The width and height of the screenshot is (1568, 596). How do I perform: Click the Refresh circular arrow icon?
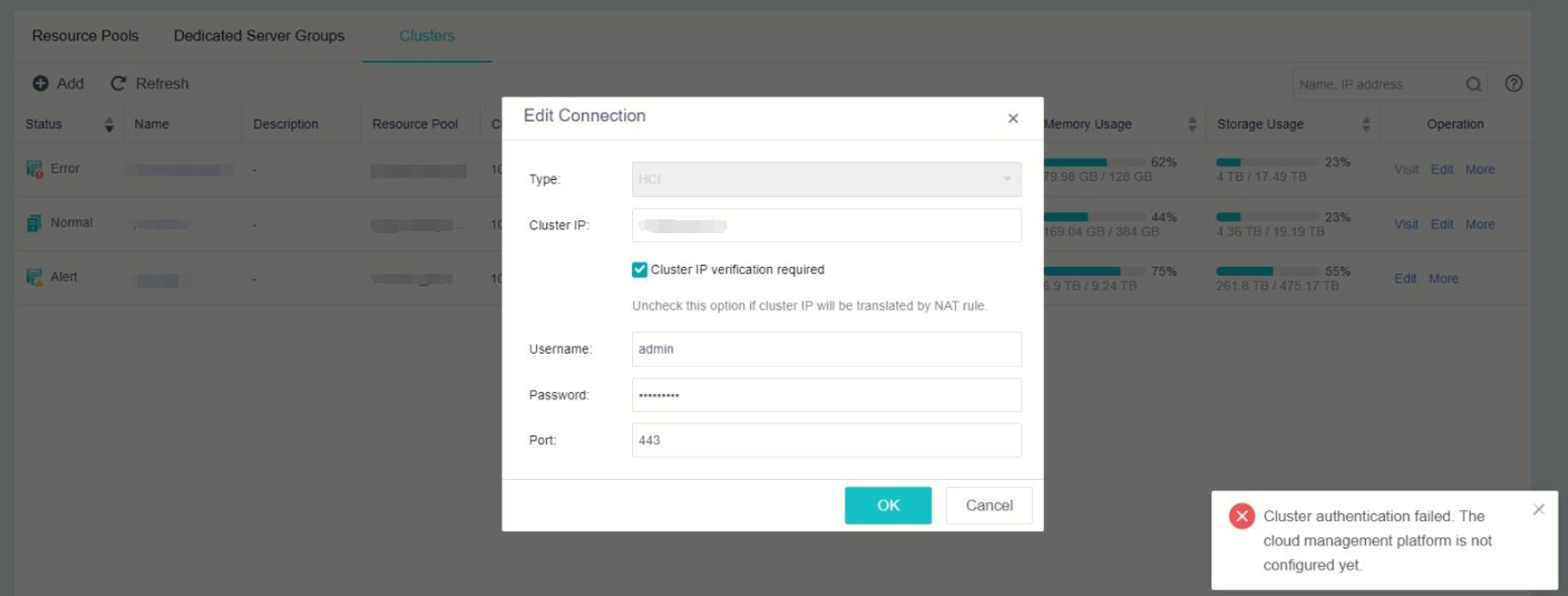coord(118,83)
